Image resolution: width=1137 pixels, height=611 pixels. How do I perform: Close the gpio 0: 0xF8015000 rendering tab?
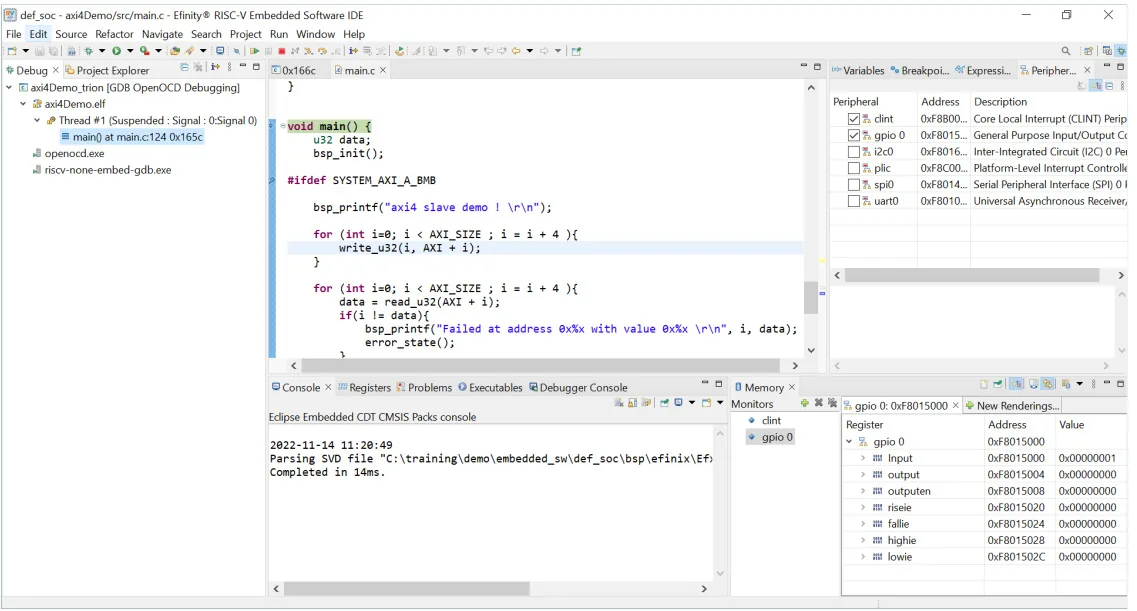[x=956, y=405]
